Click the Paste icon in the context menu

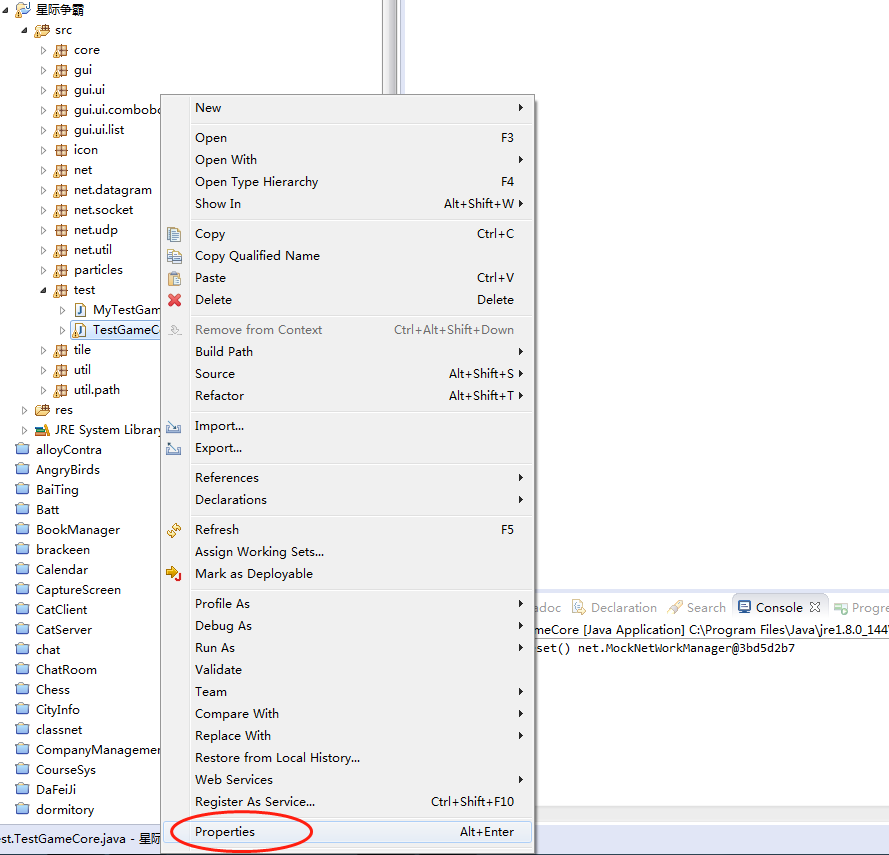pyautogui.click(x=176, y=277)
